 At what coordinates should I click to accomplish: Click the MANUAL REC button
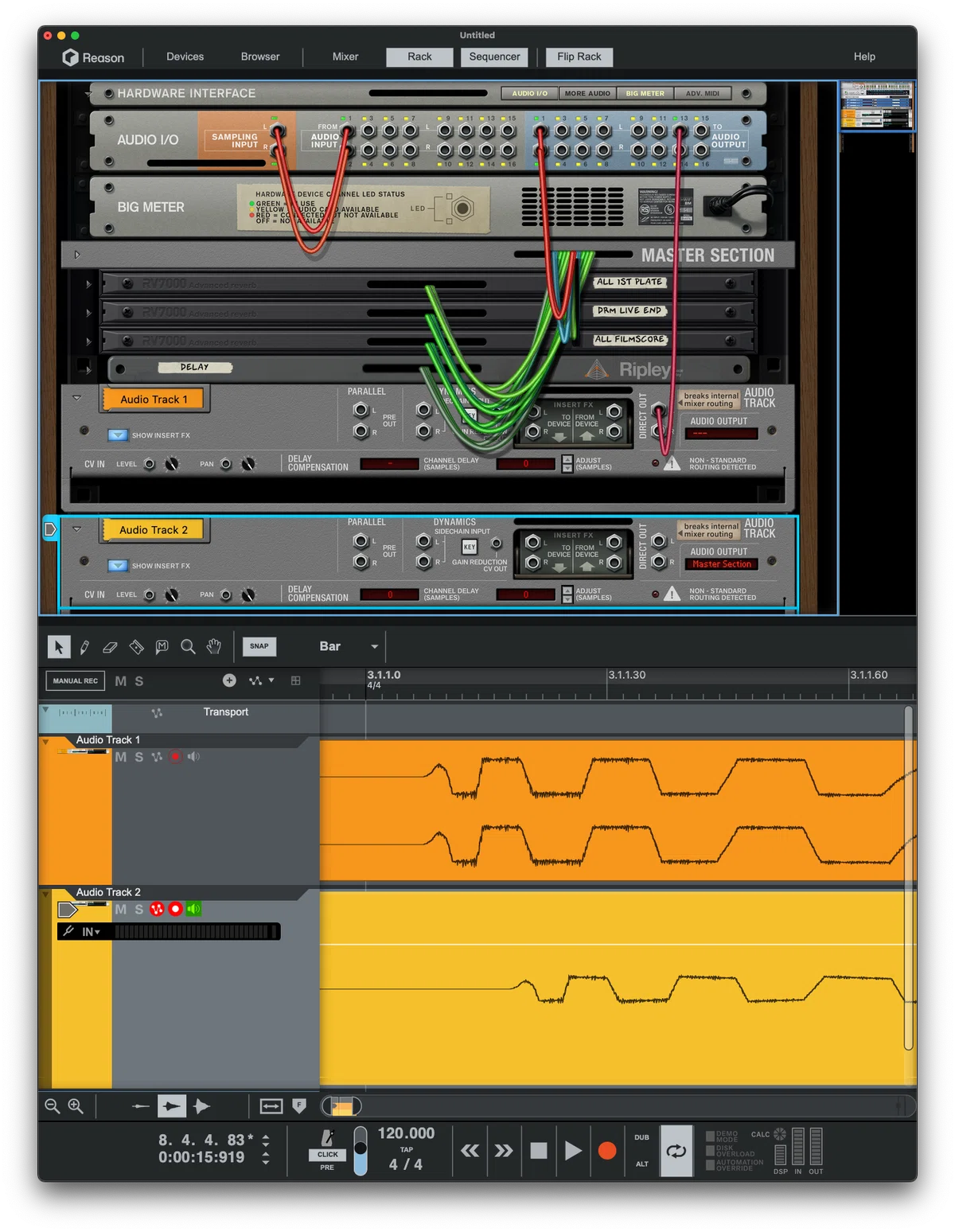point(76,680)
